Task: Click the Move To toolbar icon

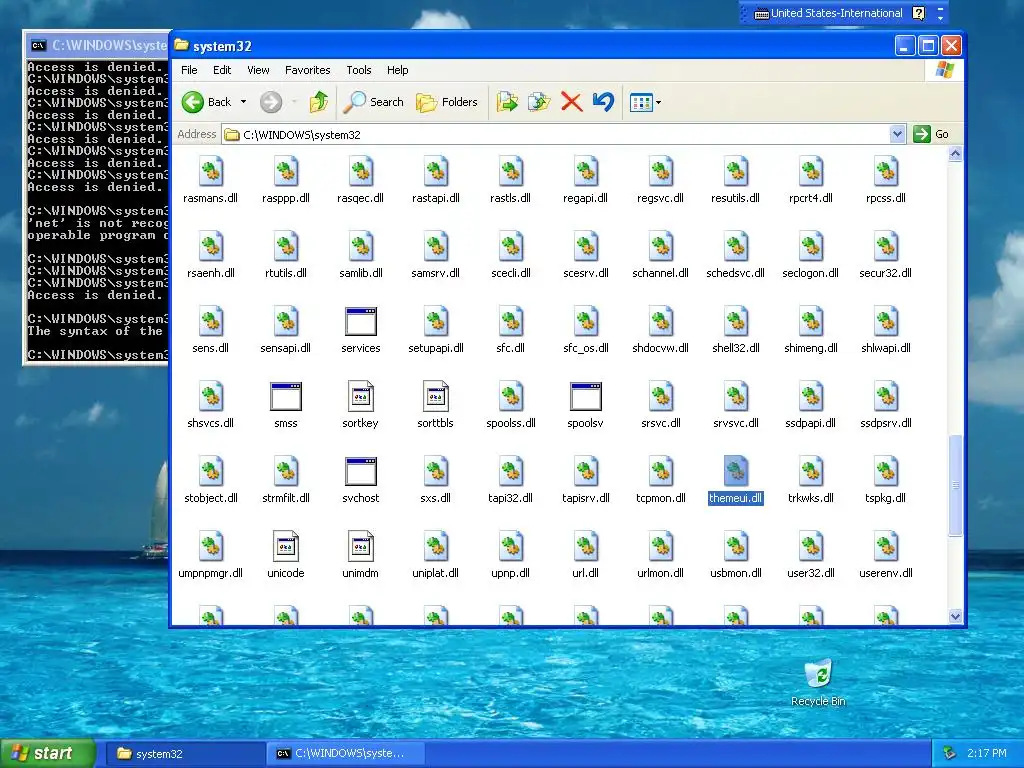Action: point(507,102)
